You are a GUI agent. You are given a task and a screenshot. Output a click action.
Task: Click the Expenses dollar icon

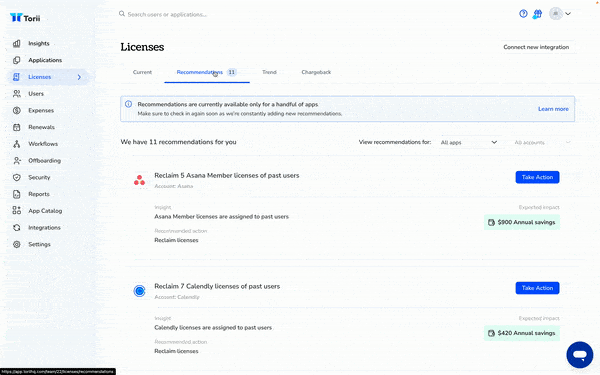click(16, 110)
